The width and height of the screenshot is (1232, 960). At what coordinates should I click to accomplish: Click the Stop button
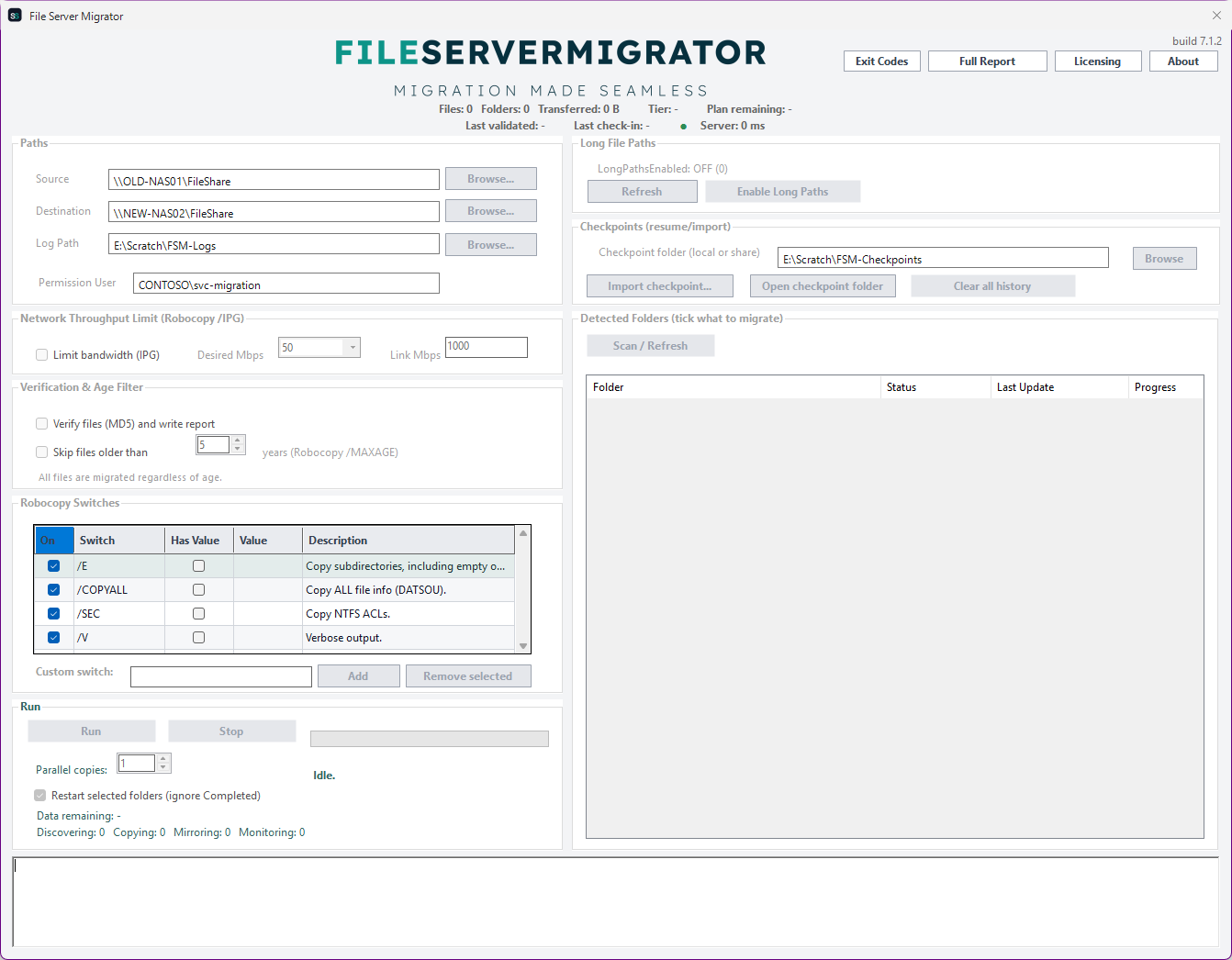tap(231, 731)
